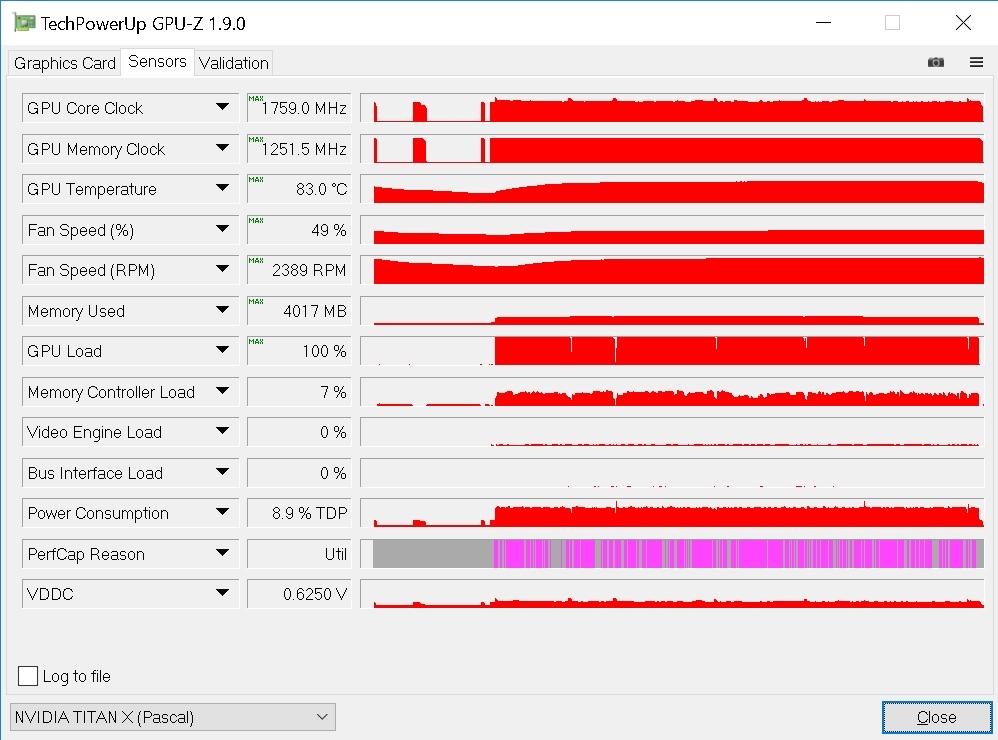
Task: Open the Memory Controller Load dropdown
Action: pyautogui.click(x=222, y=391)
